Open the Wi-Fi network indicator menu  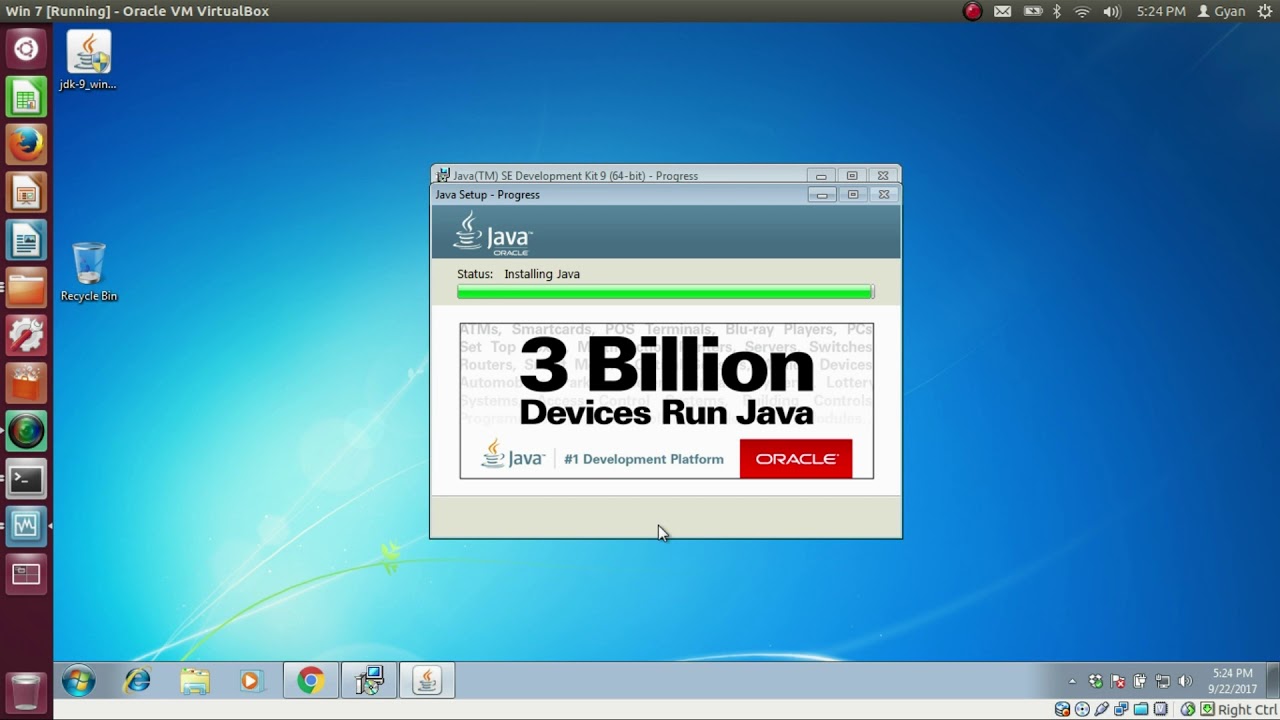[x=1082, y=11]
